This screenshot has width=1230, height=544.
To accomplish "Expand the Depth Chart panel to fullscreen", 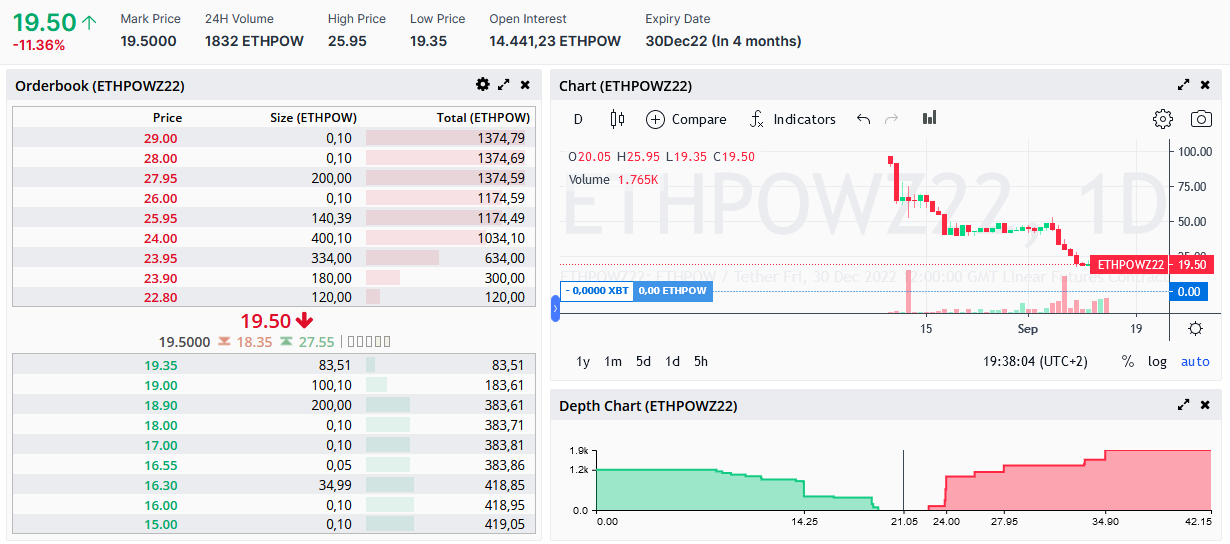I will (x=1184, y=405).
